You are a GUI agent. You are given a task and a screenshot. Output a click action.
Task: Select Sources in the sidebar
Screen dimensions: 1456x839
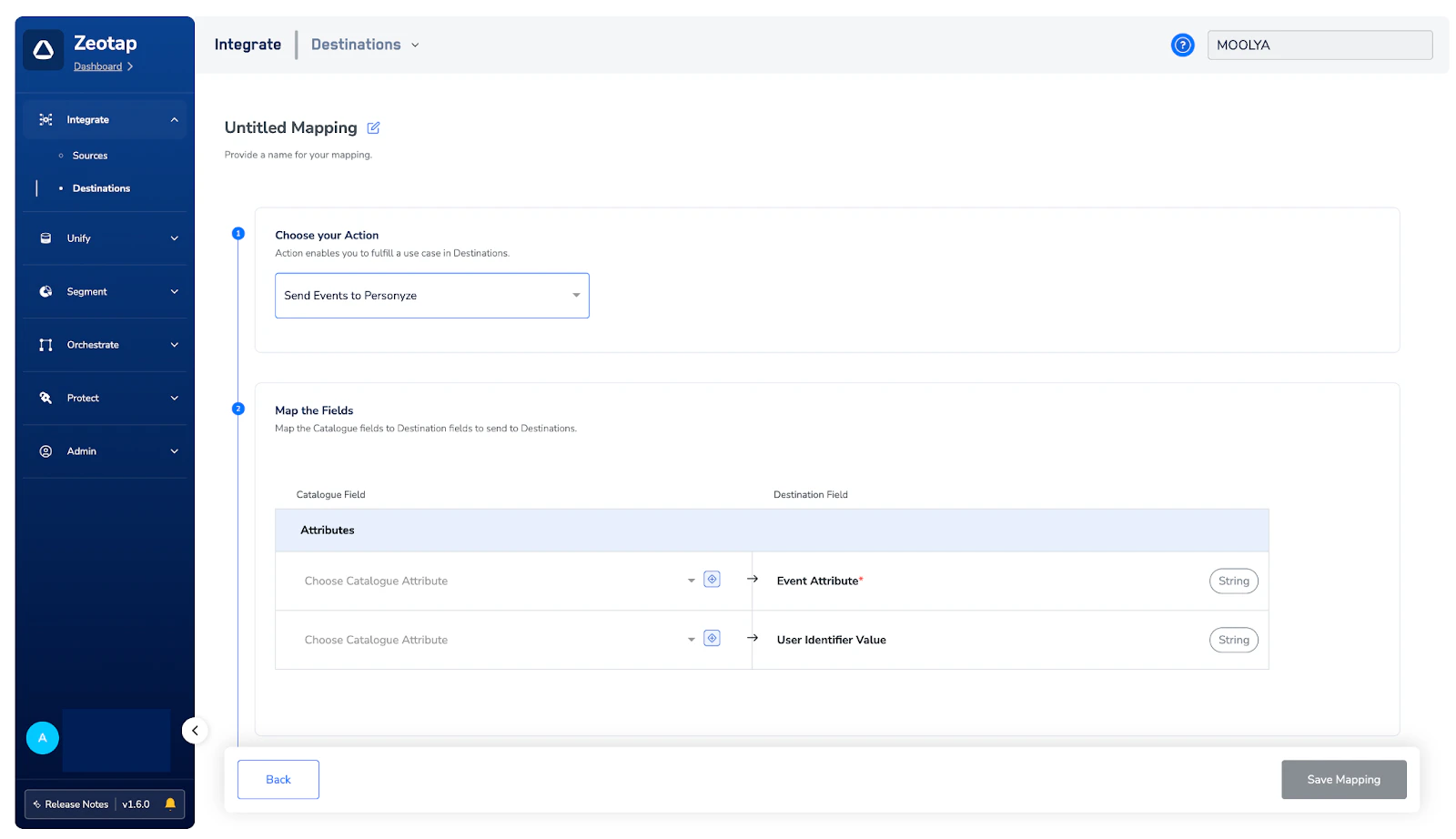pyautogui.click(x=90, y=156)
